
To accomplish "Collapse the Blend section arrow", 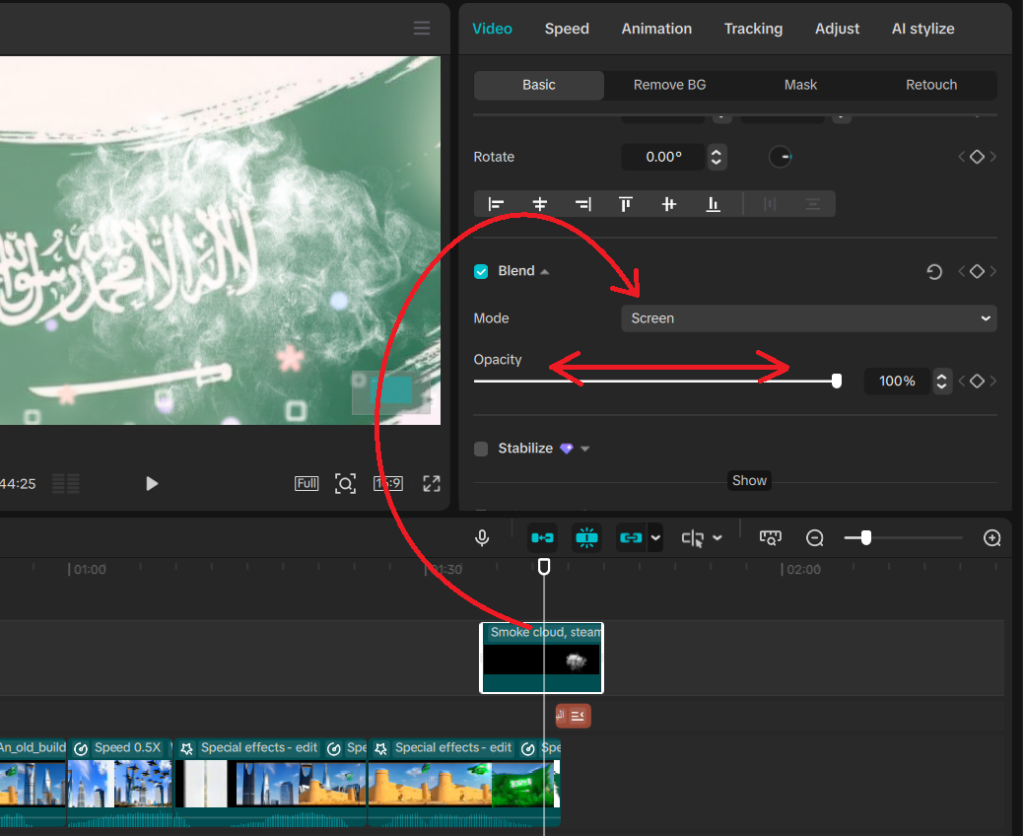I will tap(545, 272).
